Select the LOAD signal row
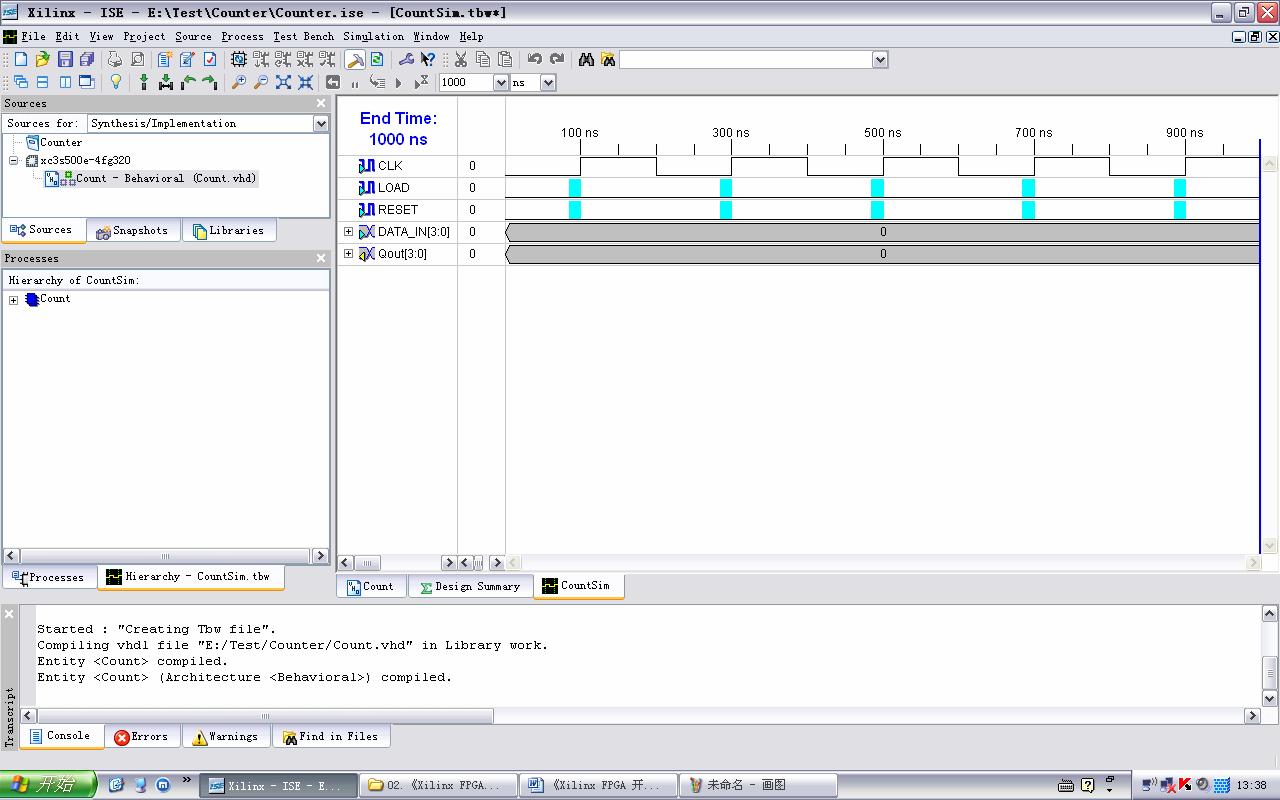This screenshot has width=1280, height=800. (x=393, y=188)
